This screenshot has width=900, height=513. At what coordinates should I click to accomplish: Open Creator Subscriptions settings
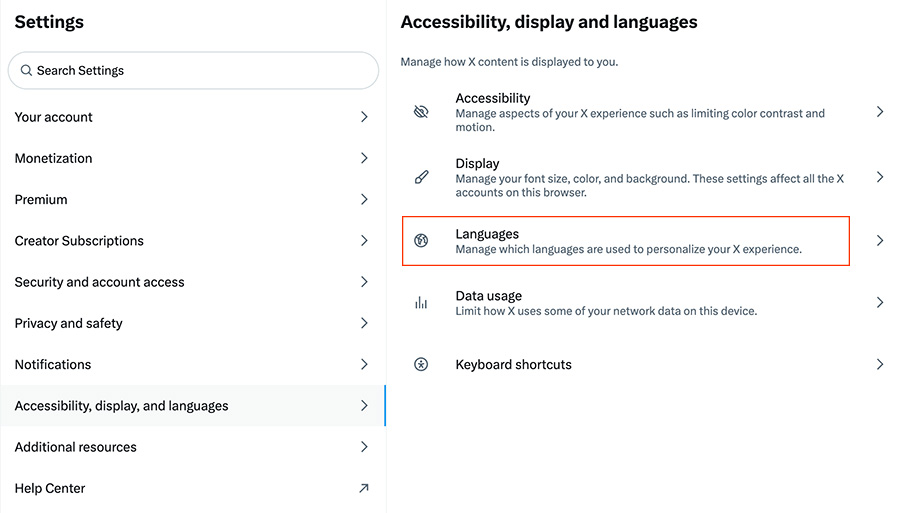pyautogui.click(x=193, y=241)
